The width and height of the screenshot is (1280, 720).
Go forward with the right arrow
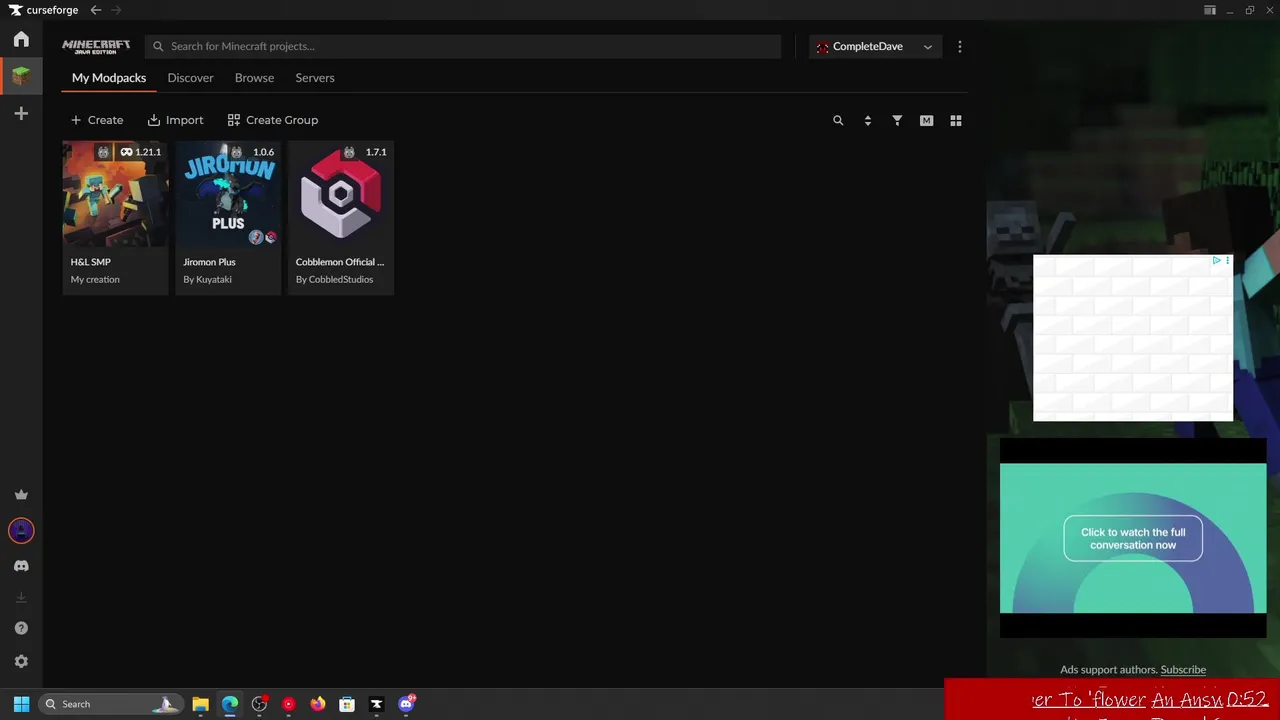coord(116,10)
